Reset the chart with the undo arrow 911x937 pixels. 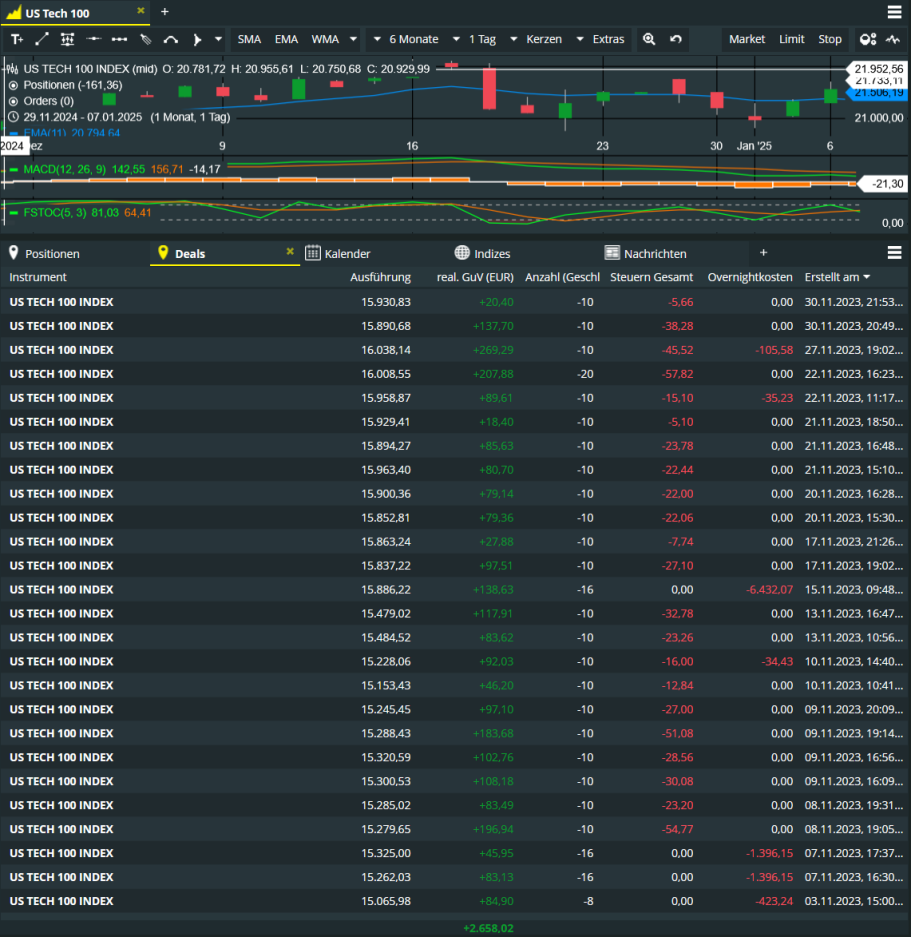click(x=675, y=39)
